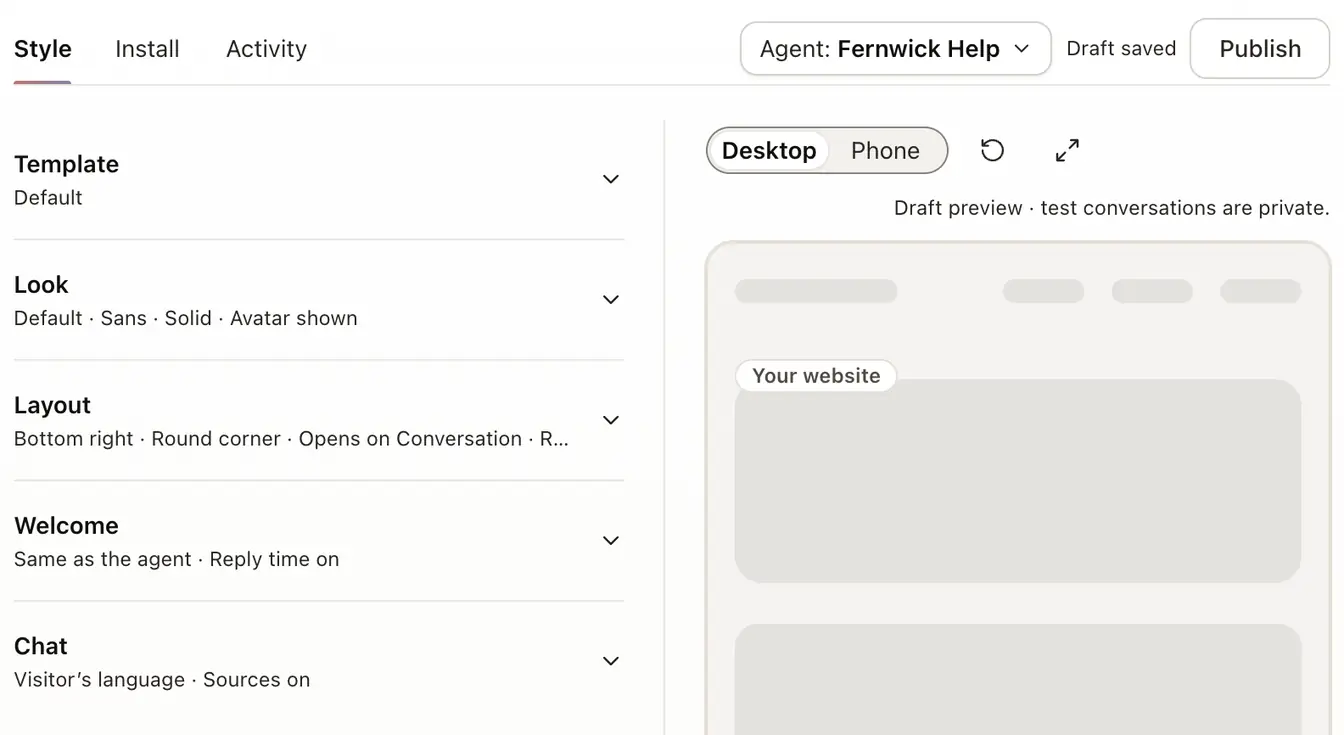Open the Agent: Fernwick Help dropdown

click(895, 49)
